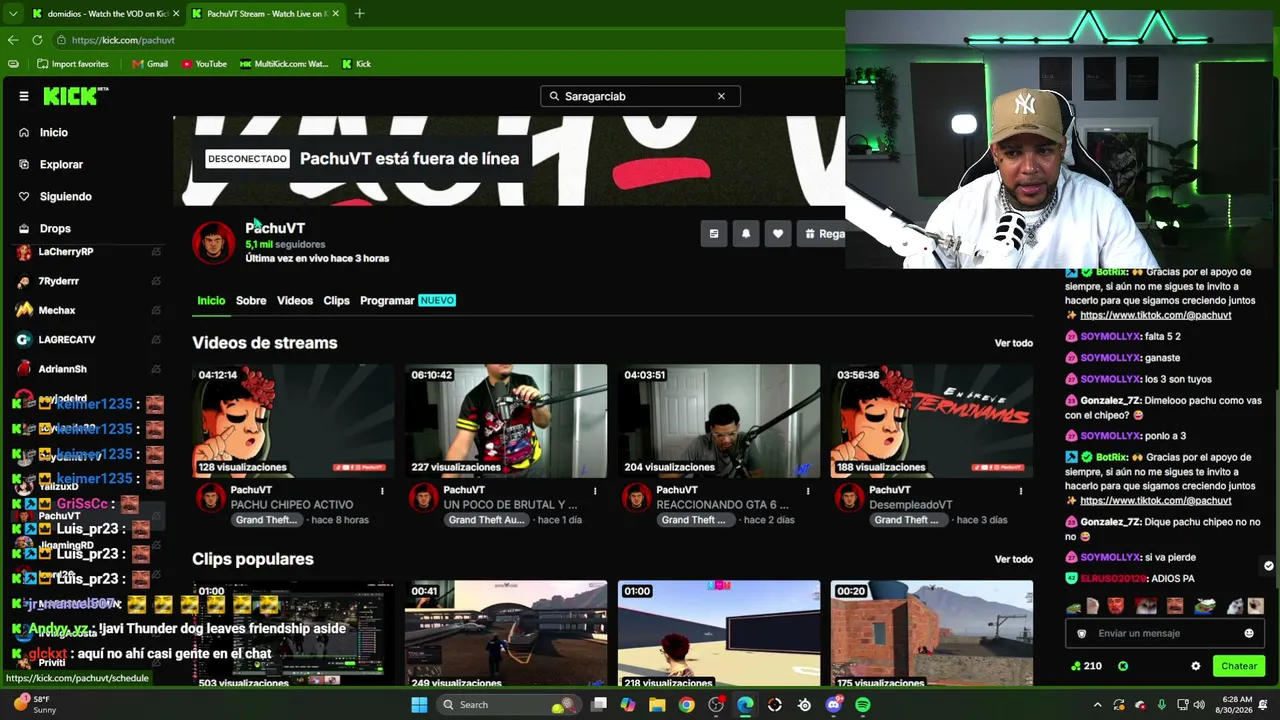The image size is (1280, 720).
Task: Open the Windows Start menu
Action: 419,705
